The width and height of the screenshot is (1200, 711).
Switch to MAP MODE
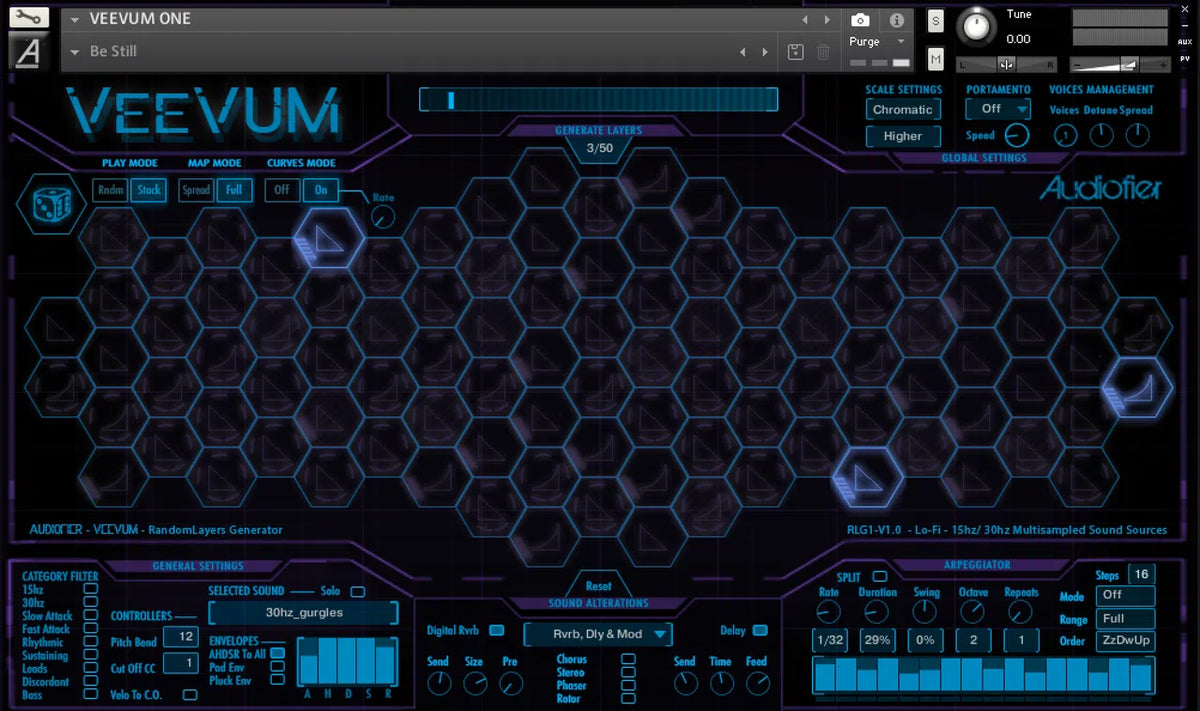(213, 162)
